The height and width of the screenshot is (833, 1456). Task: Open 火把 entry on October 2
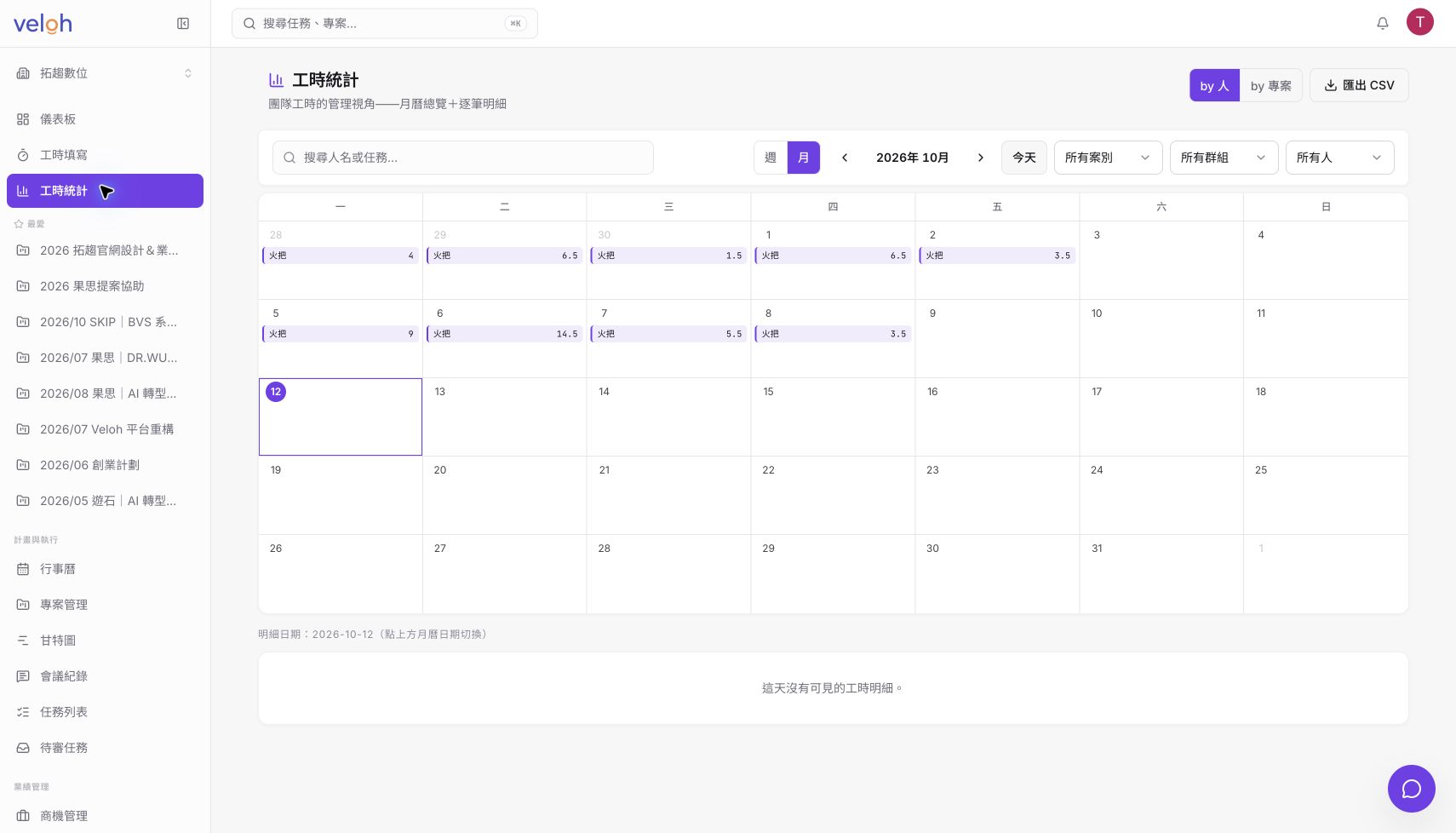(997, 256)
